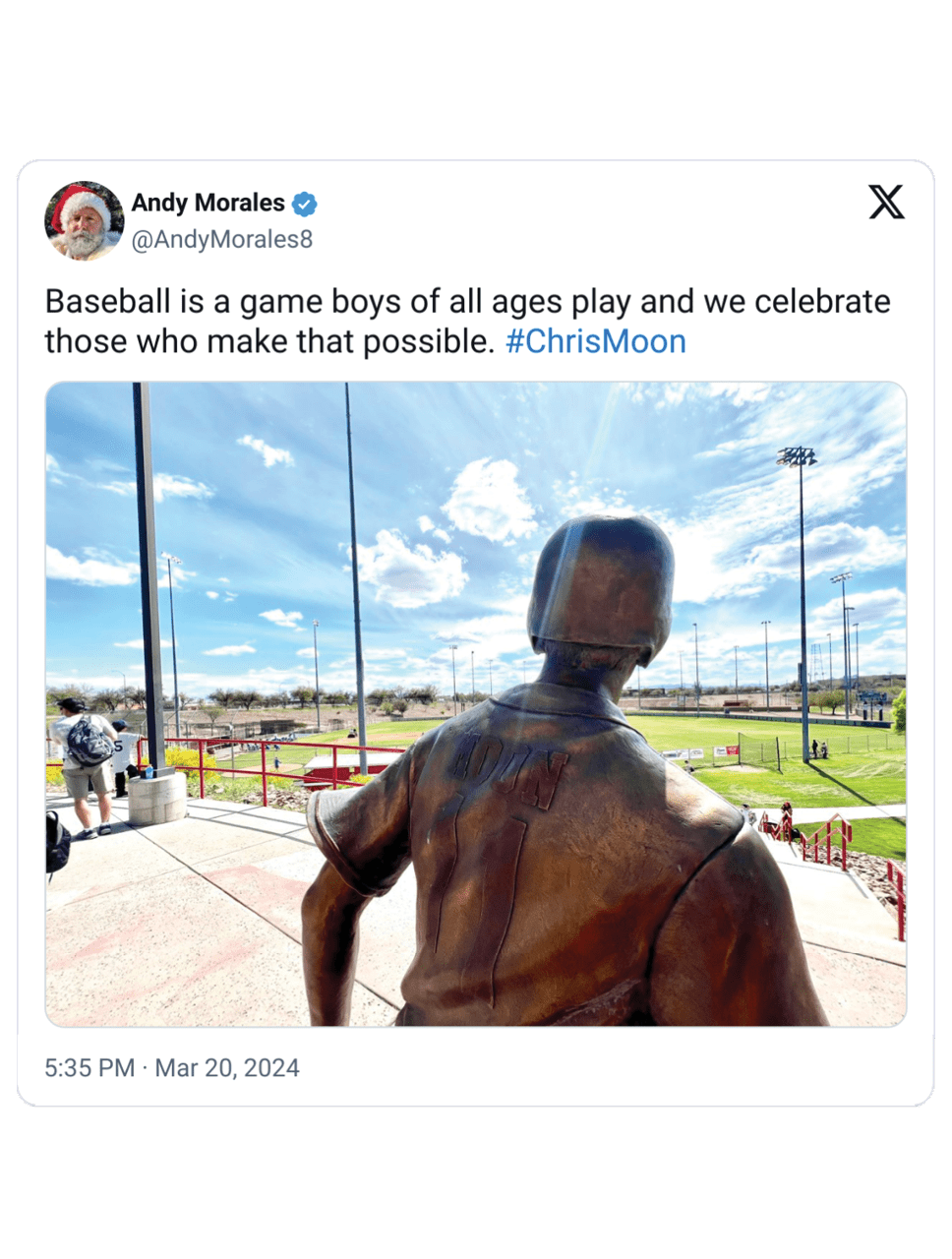Viewport: 952px width, 1259px height.
Task: Open the Andy Morales display name
Action: point(208,203)
